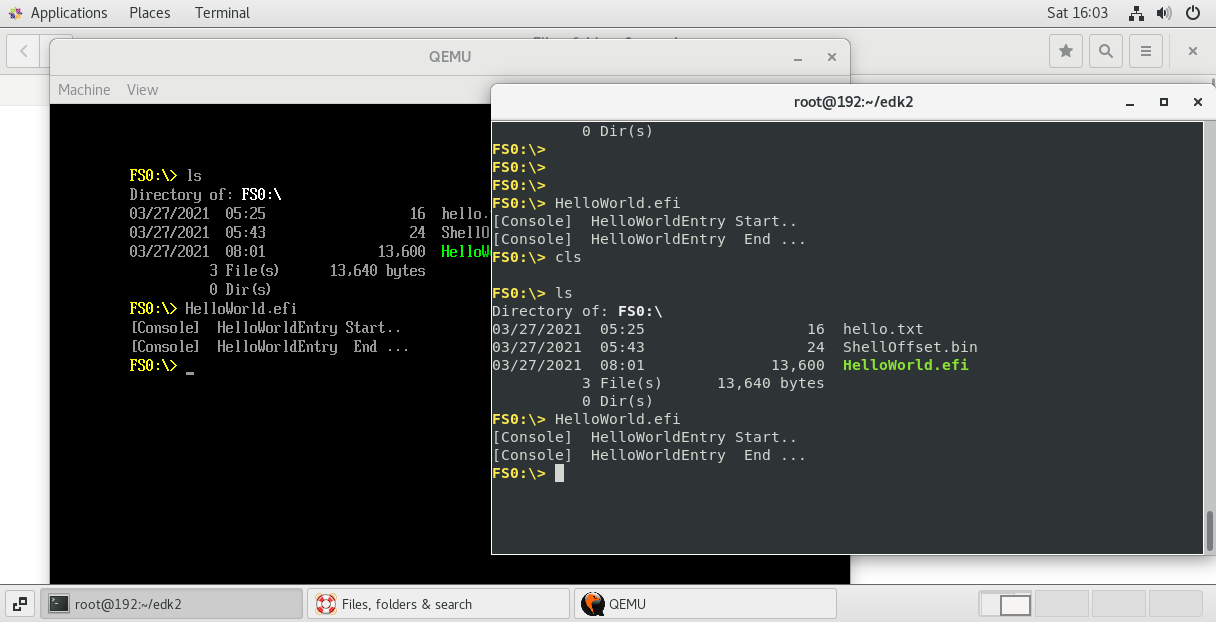Toggle the Files, folders & search taskbar button
This screenshot has width=1216, height=622.
pyautogui.click(x=438, y=603)
